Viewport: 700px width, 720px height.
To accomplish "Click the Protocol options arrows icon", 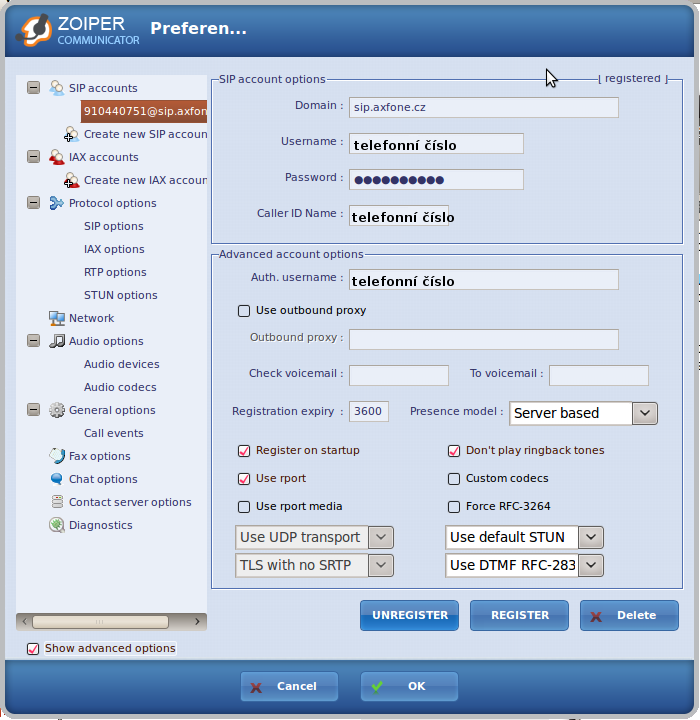I will [56, 203].
